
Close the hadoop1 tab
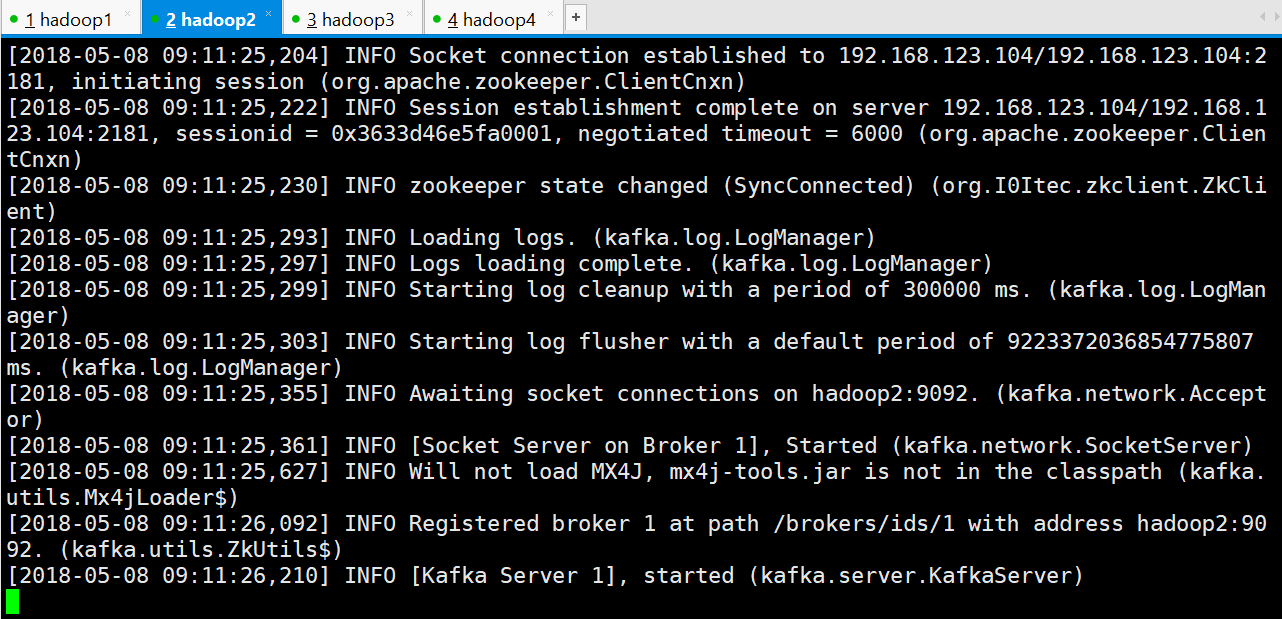[x=127, y=14]
